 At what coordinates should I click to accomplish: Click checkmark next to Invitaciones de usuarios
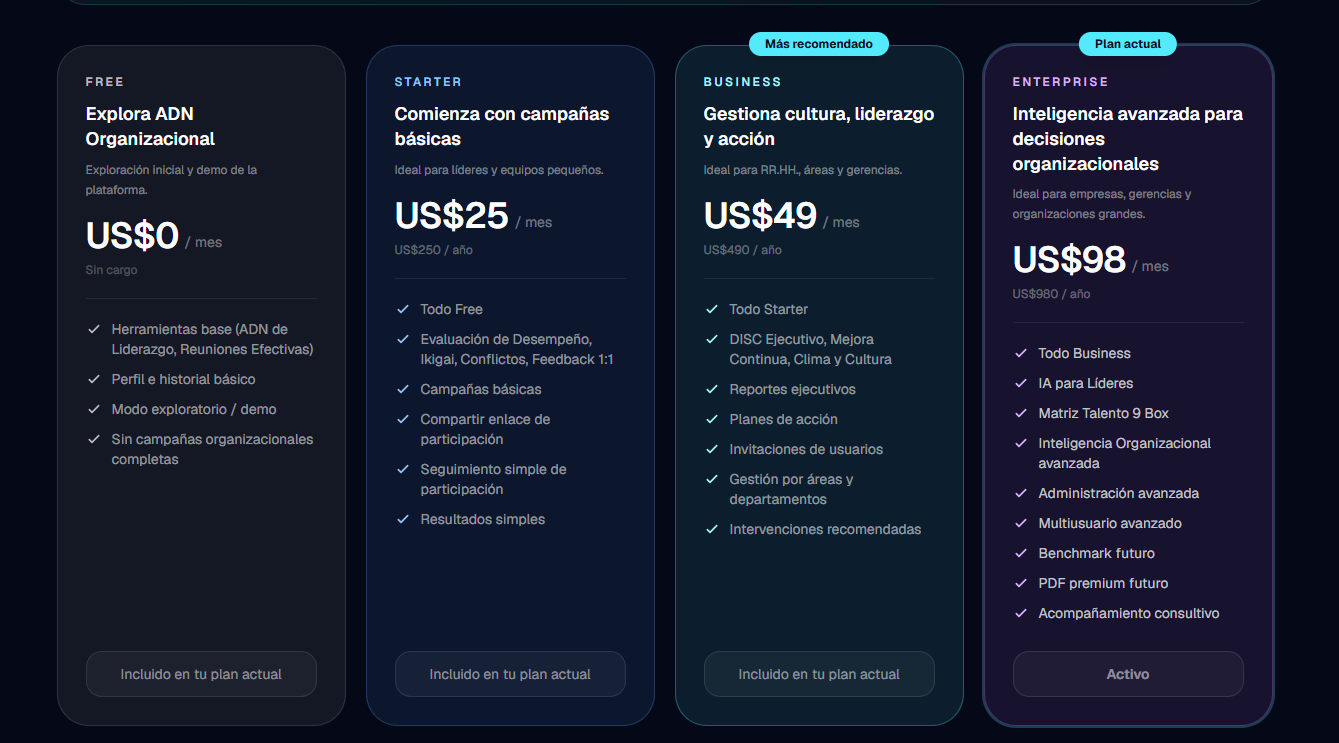(x=712, y=449)
